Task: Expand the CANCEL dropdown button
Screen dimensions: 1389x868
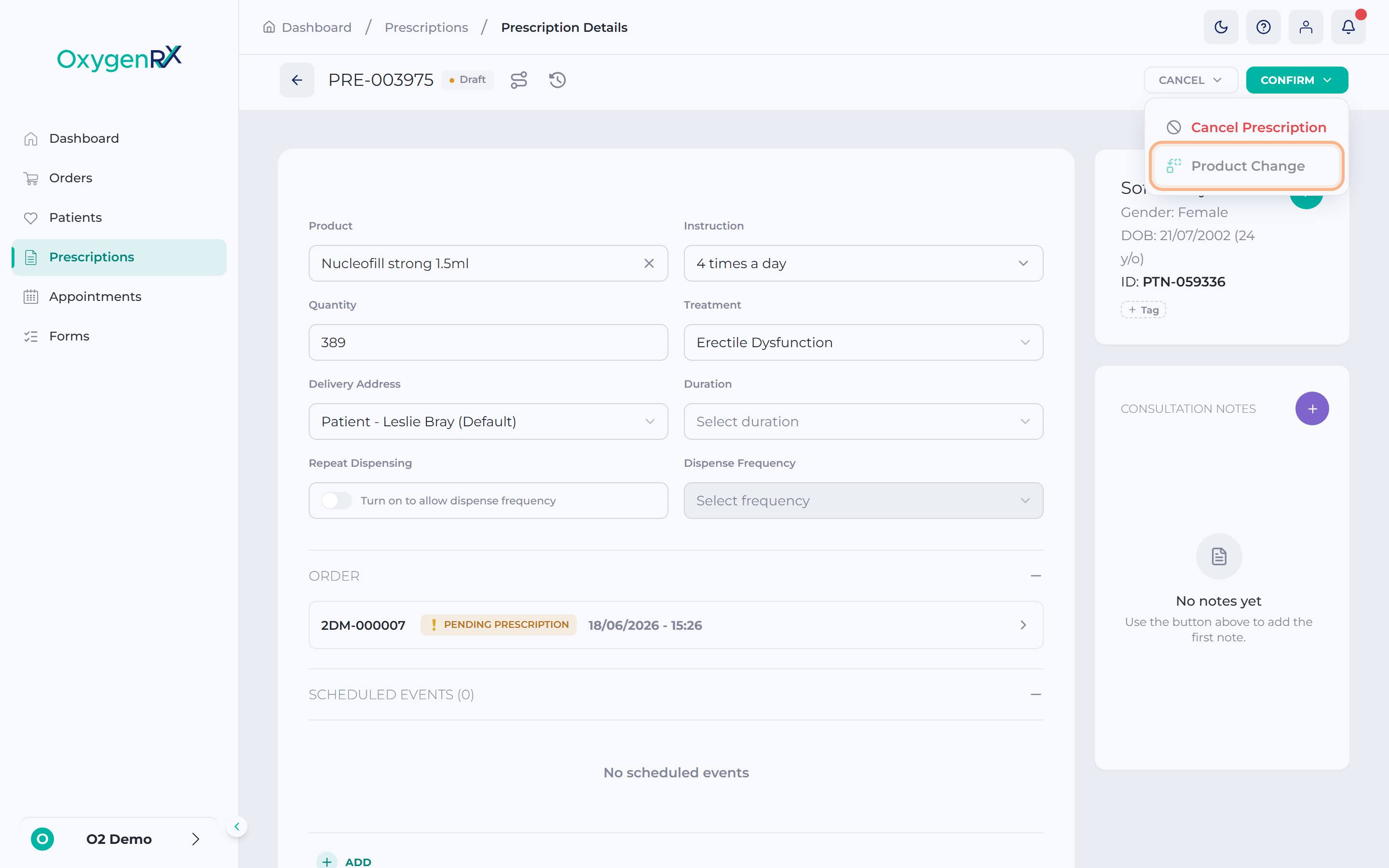Action: (1190, 80)
